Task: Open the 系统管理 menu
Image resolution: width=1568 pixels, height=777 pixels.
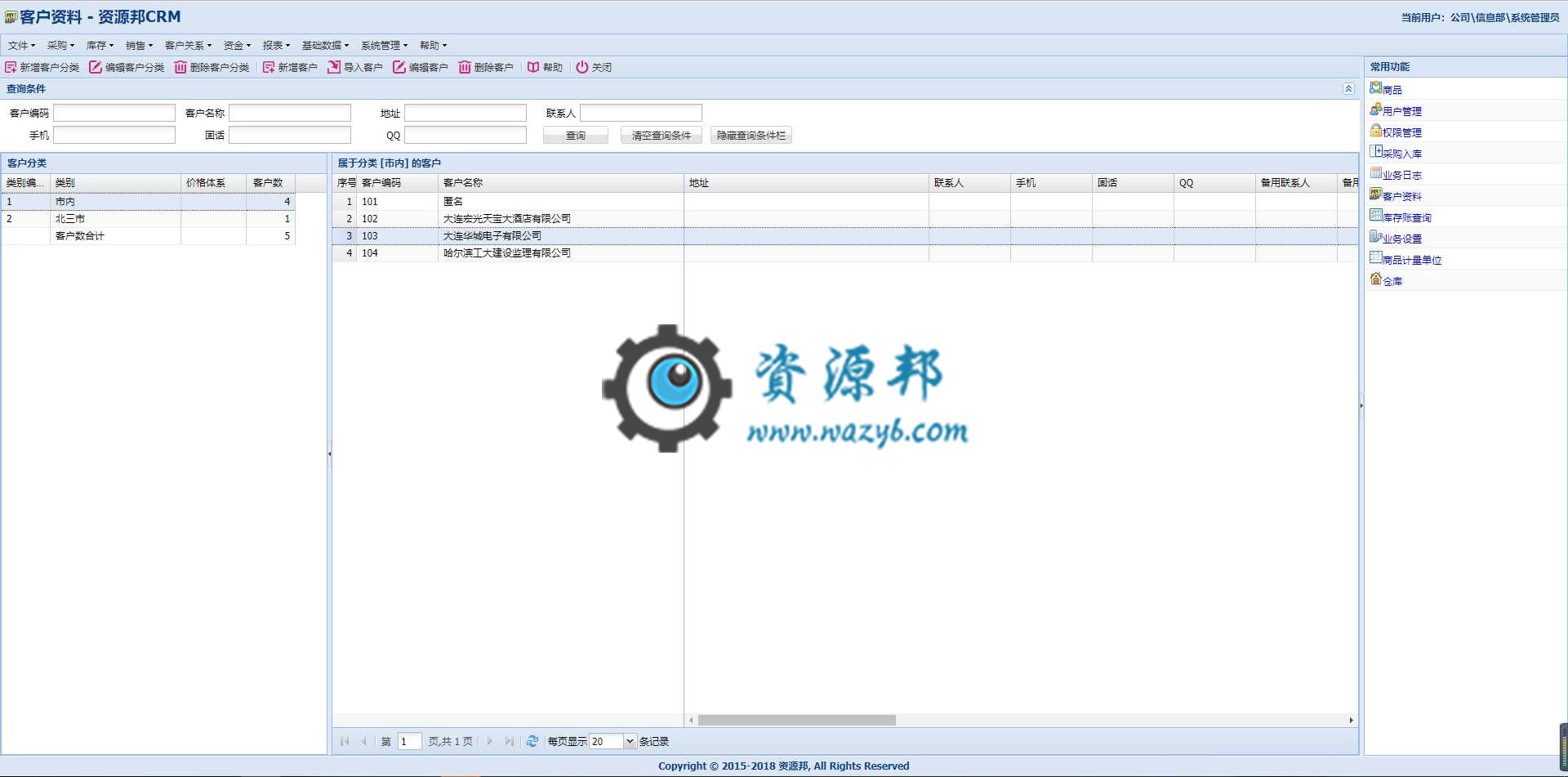Action: [x=384, y=45]
